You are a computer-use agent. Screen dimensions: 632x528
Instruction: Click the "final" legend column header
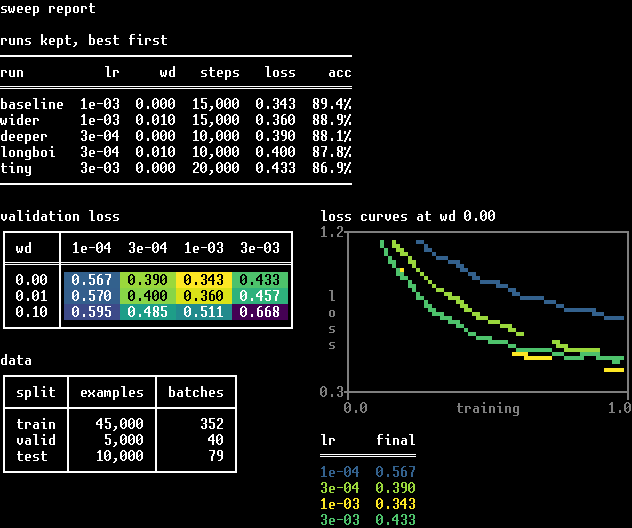pyautogui.click(x=396, y=440)
